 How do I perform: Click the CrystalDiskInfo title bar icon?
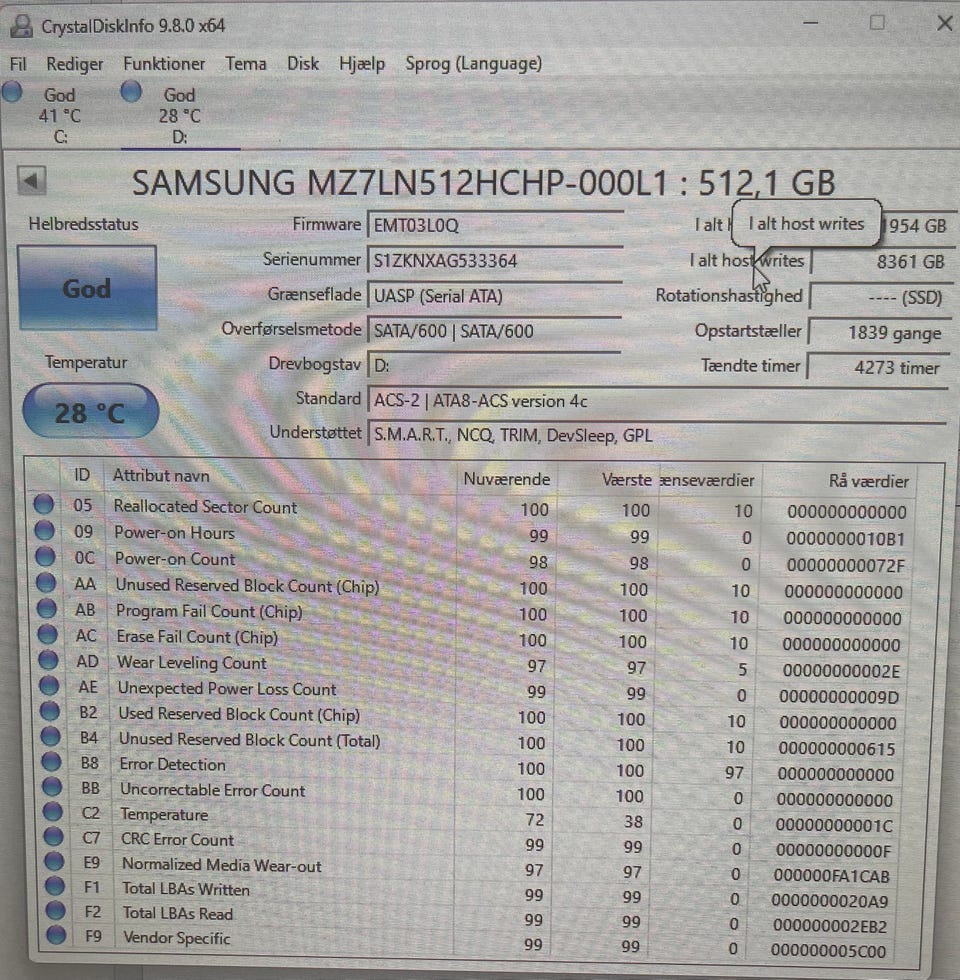click(22, 26)
